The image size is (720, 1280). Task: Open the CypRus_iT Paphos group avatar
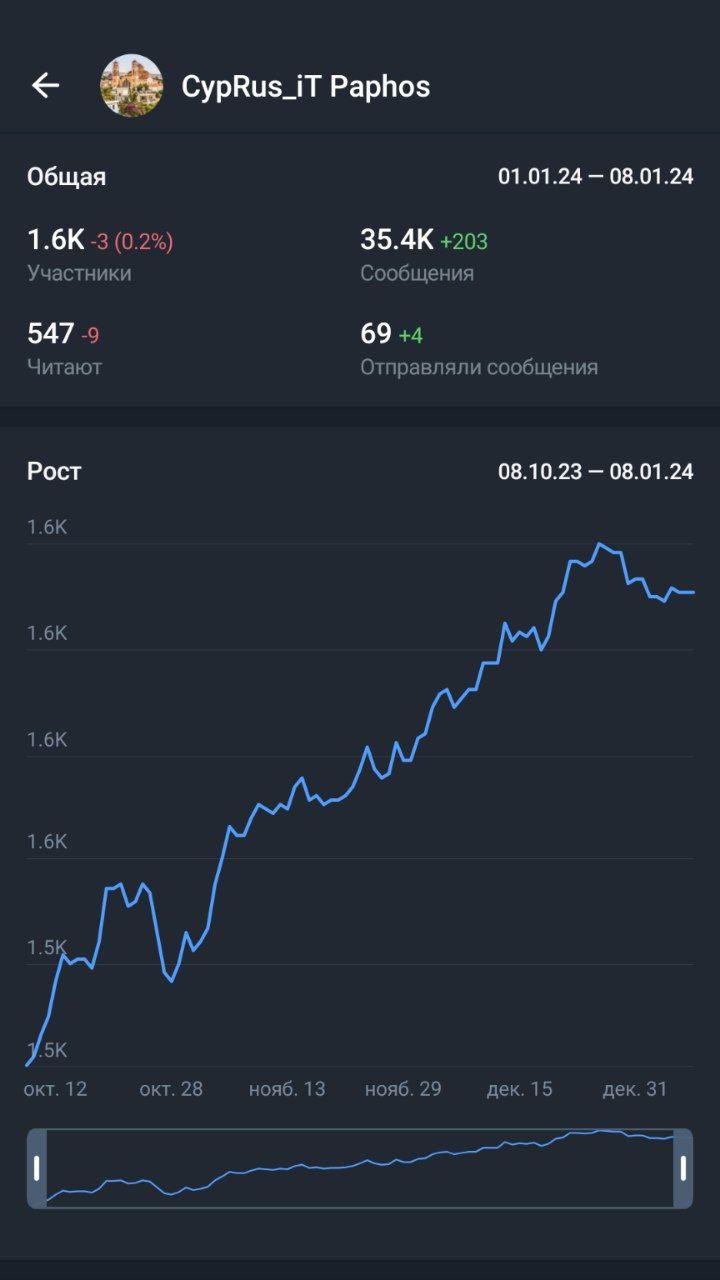(131, 86)
